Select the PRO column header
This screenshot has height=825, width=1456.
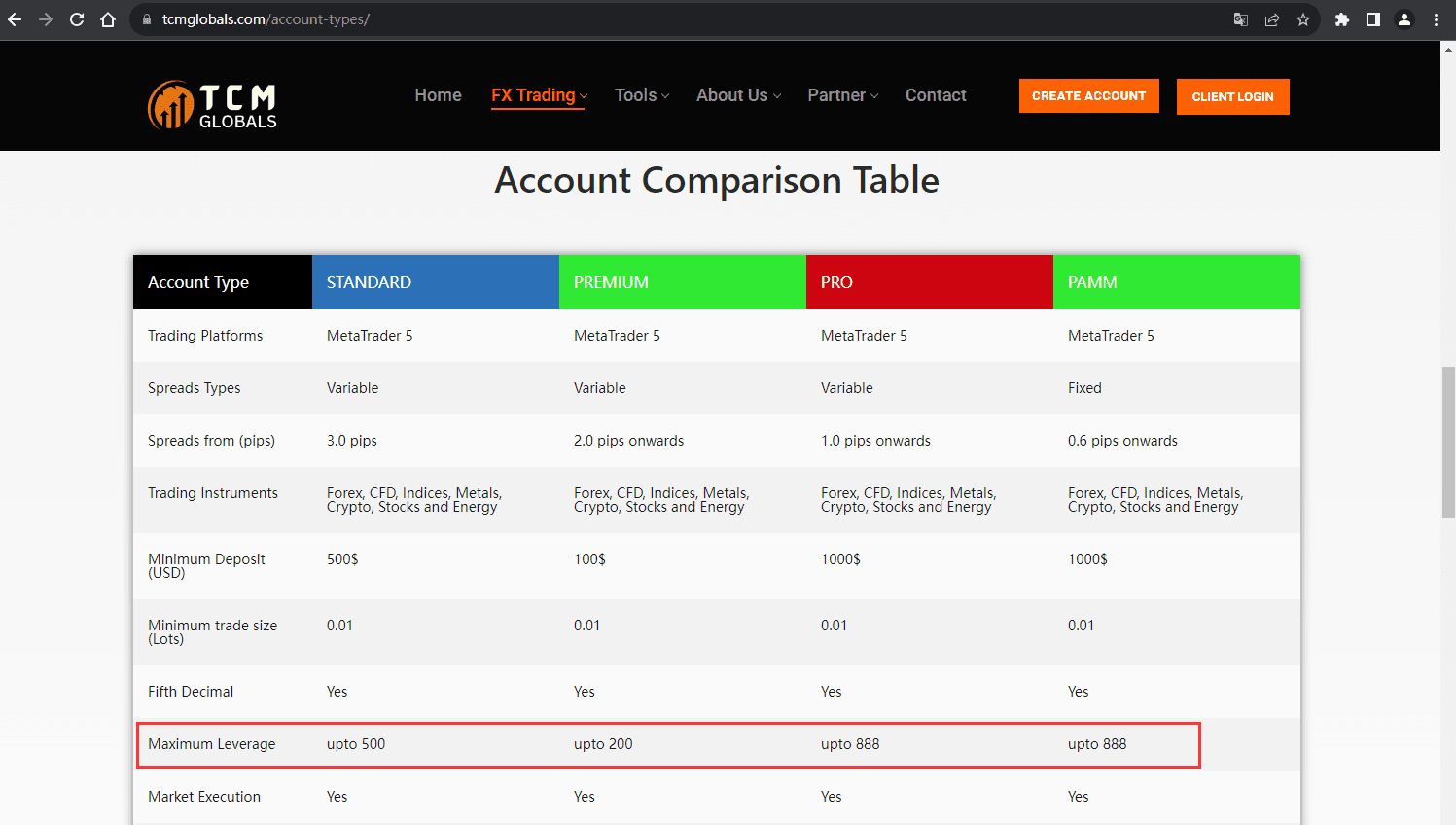pyautogui.click(x=930, y=282)
